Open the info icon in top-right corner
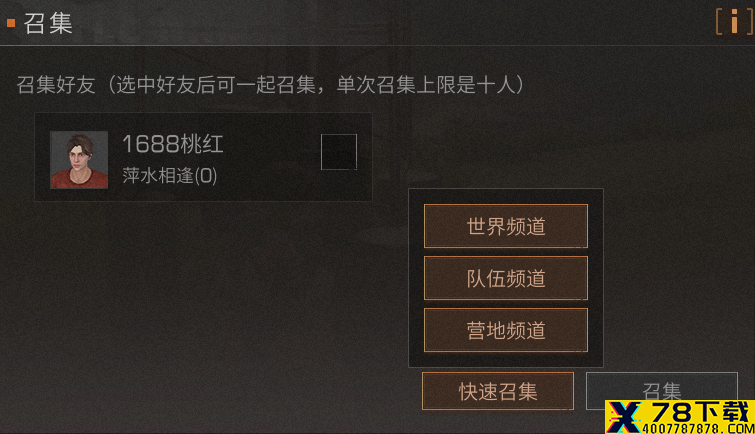755x434 pixels. pyautogui.click(x=734, y=22)
